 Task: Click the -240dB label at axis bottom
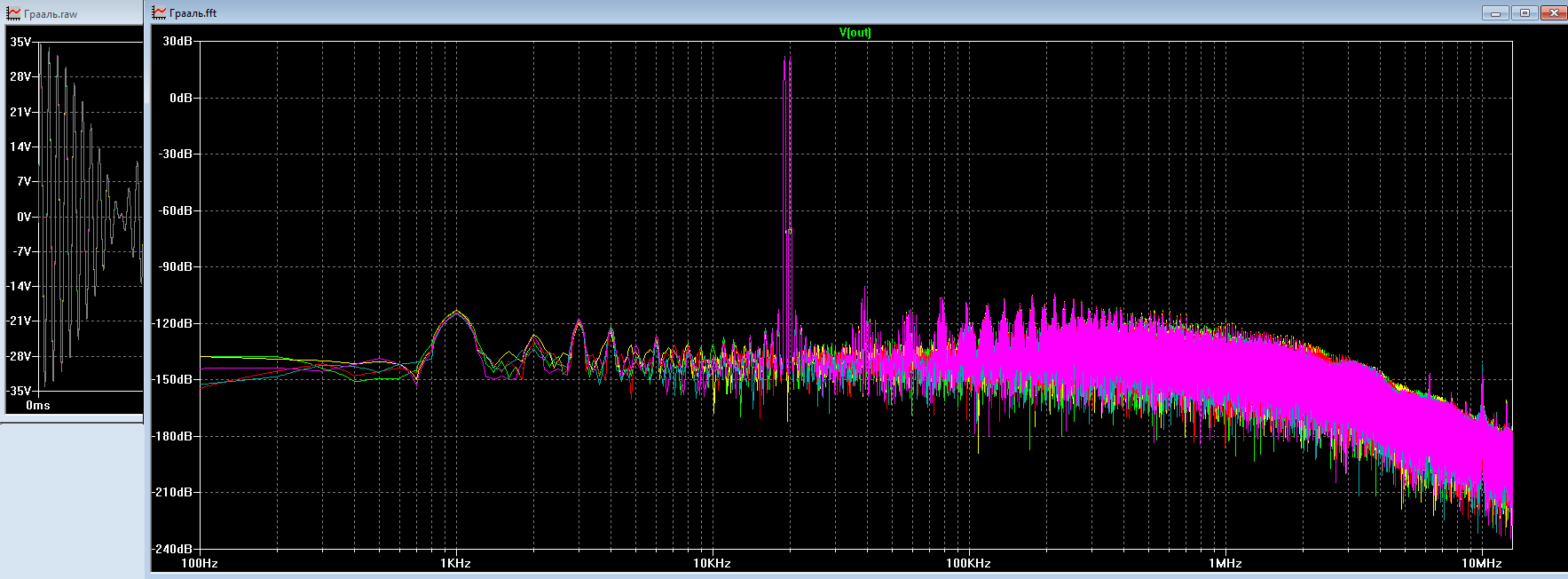point(174,549)
